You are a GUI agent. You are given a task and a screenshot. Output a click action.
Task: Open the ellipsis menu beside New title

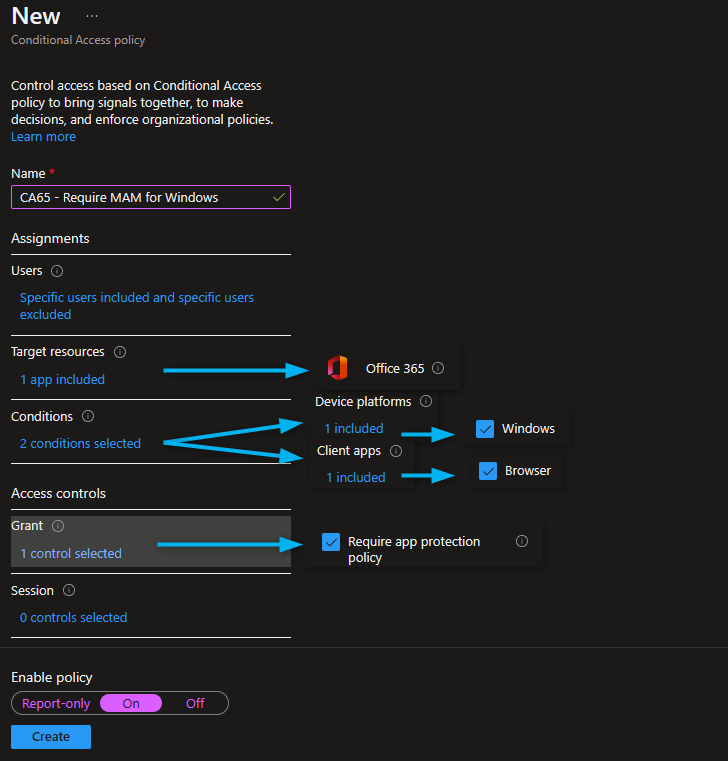(x=92, y=17)
